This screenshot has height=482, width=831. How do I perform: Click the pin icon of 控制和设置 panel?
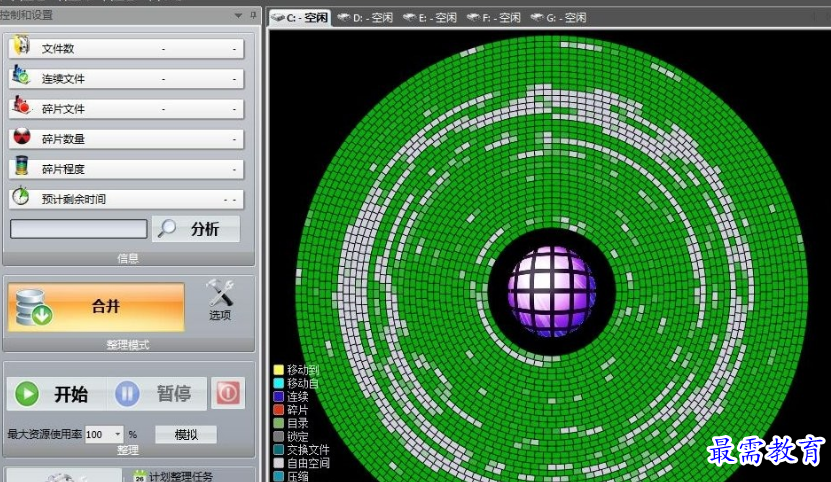click(253, 15)
